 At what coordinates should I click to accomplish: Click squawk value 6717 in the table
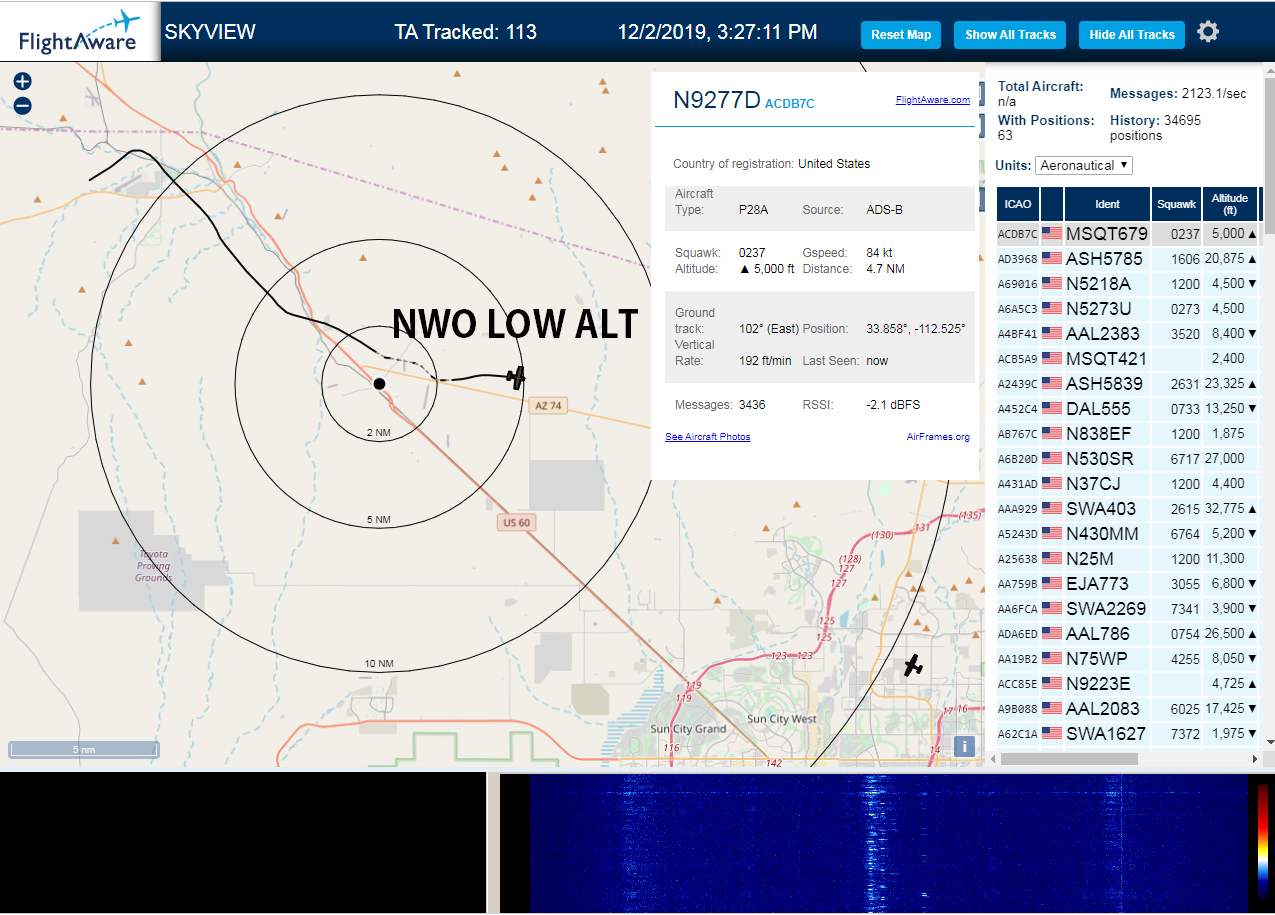1185,459
